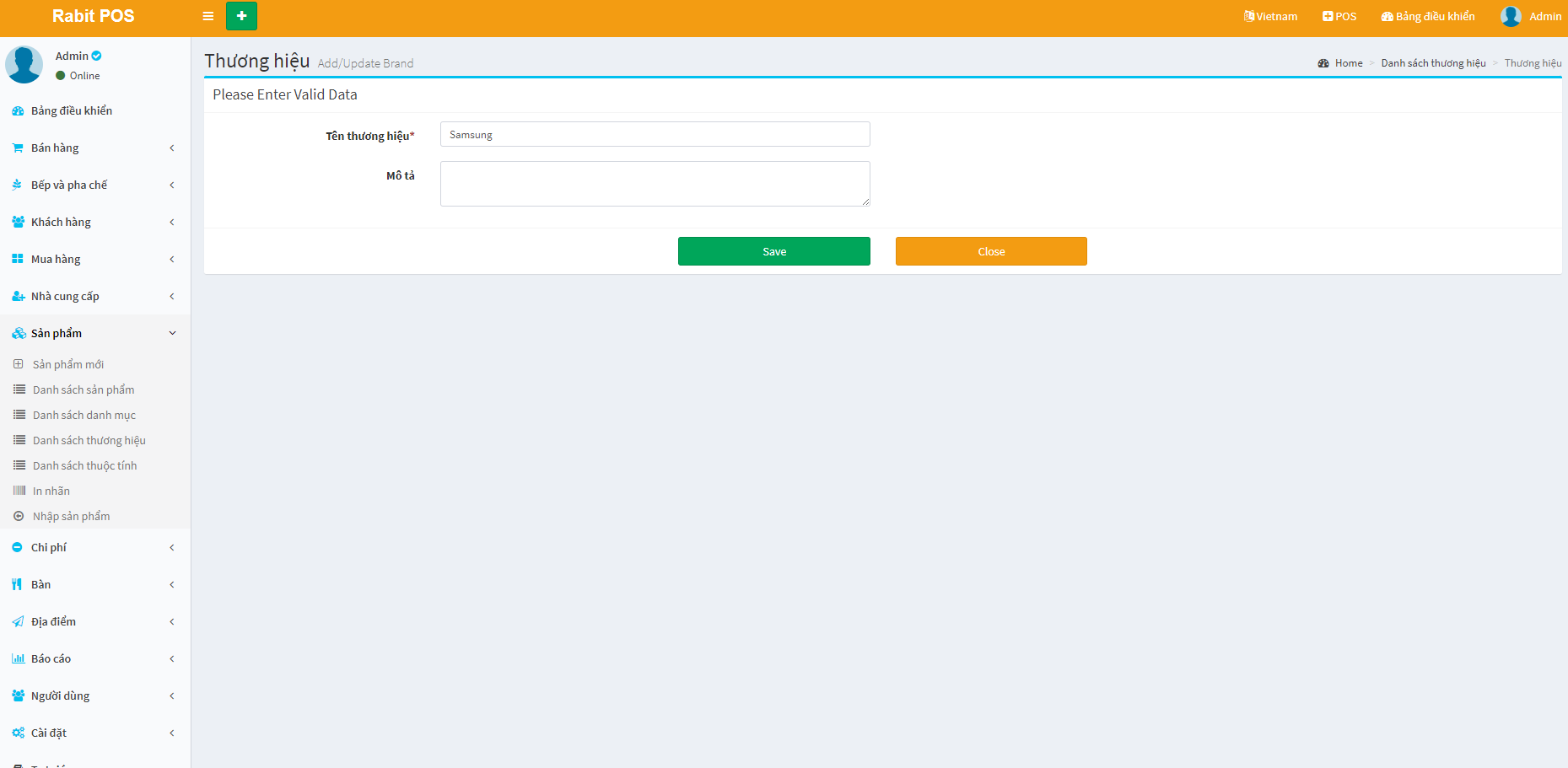The image size is (1568, 768).
Task: Click the verified badge next to Admin
Action: (x=97, y=56)
